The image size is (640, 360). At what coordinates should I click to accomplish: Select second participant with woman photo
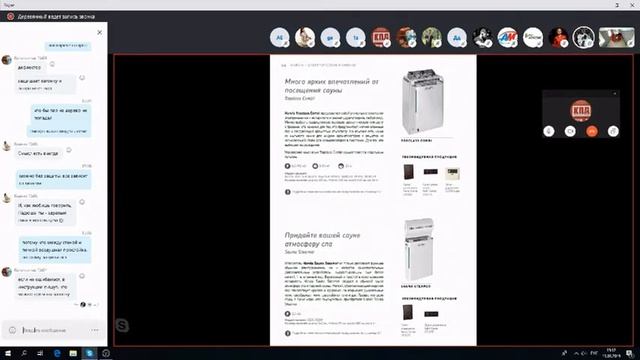(305, 37)
